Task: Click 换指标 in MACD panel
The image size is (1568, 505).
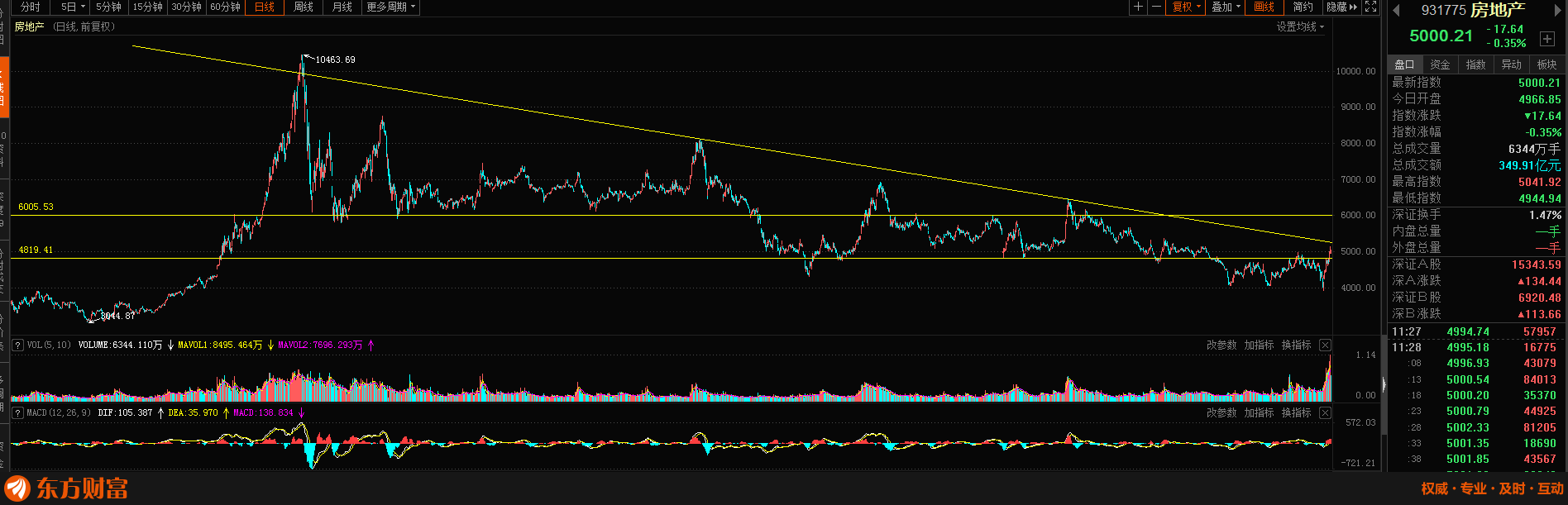Action: 1296,412
